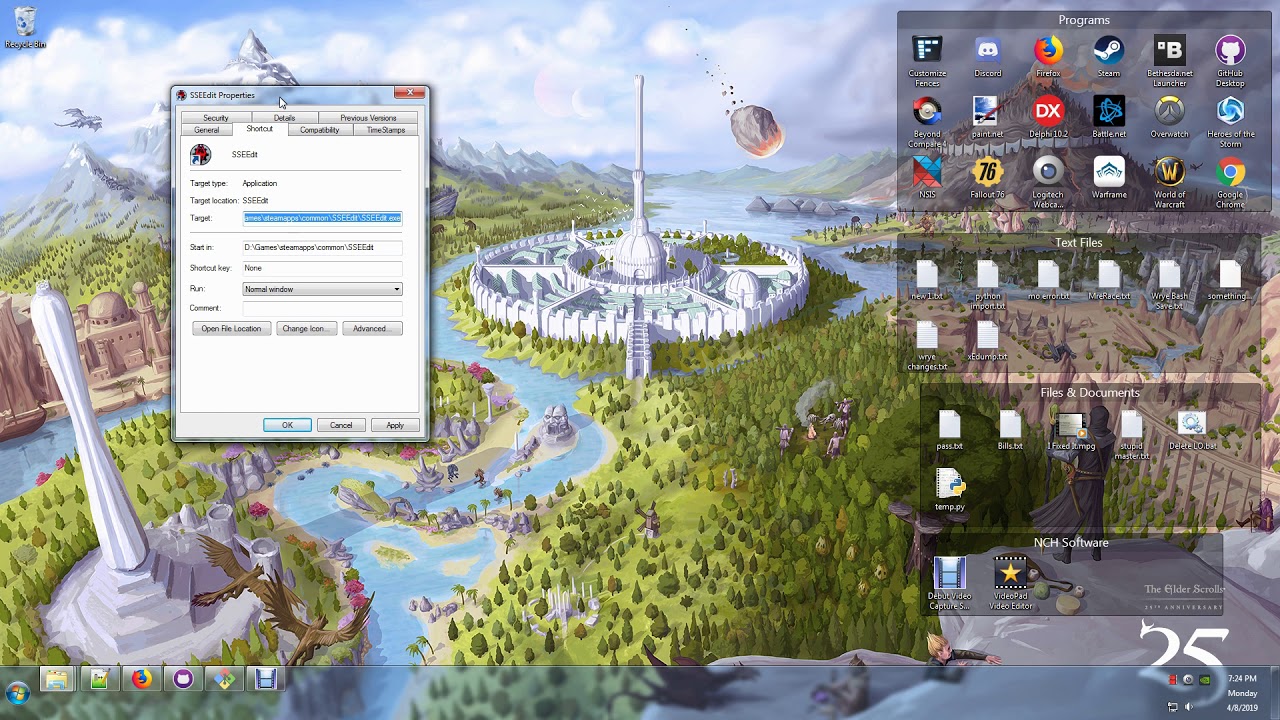Open Firefox from the taskbar
The image size is (1280, 720).
(x=141, y=680)
